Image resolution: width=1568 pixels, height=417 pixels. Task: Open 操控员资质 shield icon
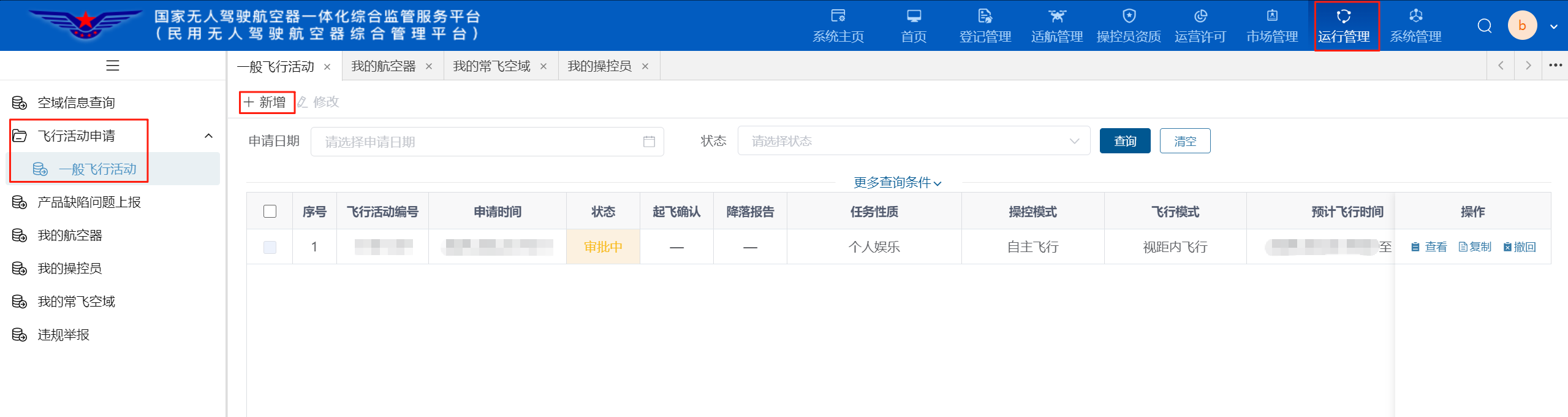coord(1129,17)
